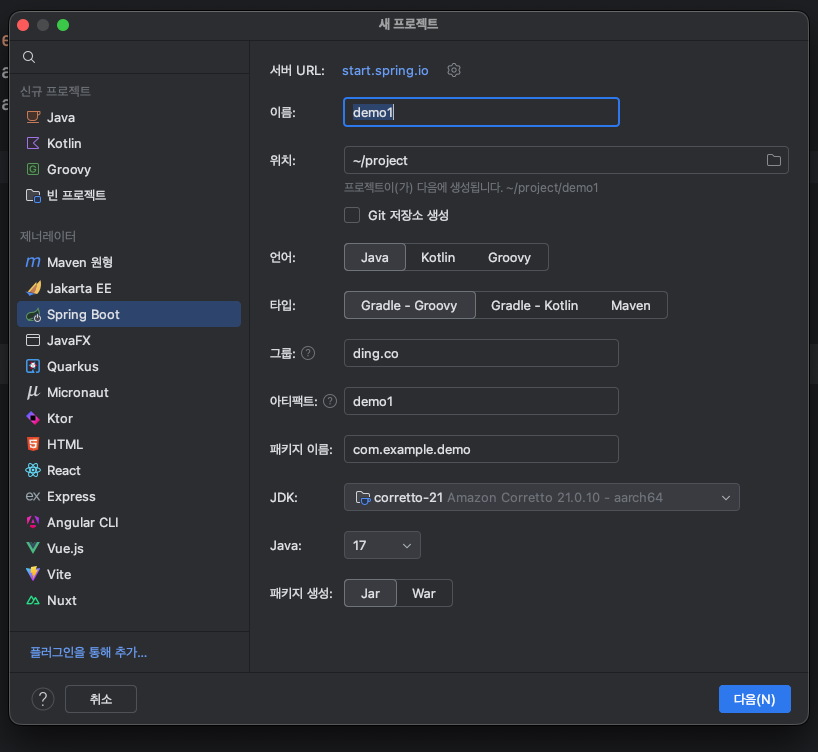Screen dimensions: 818x752
Task: Select Quarkus generator
Action: click(129, 366)
